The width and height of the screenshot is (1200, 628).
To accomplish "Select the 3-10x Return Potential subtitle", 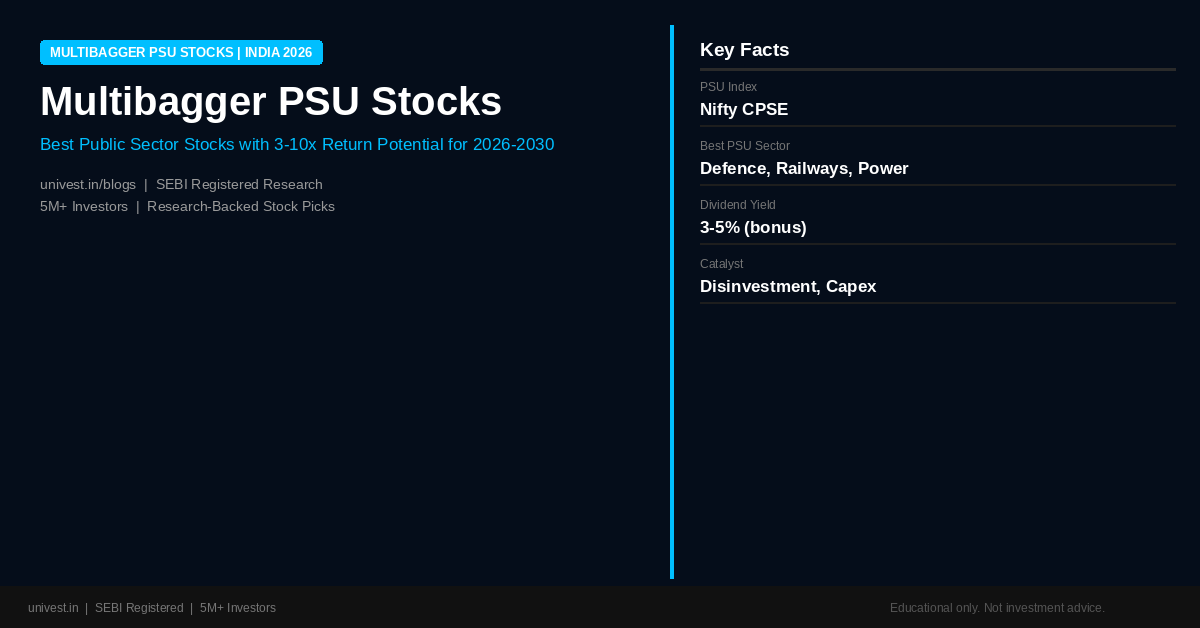I will point(297,145).
